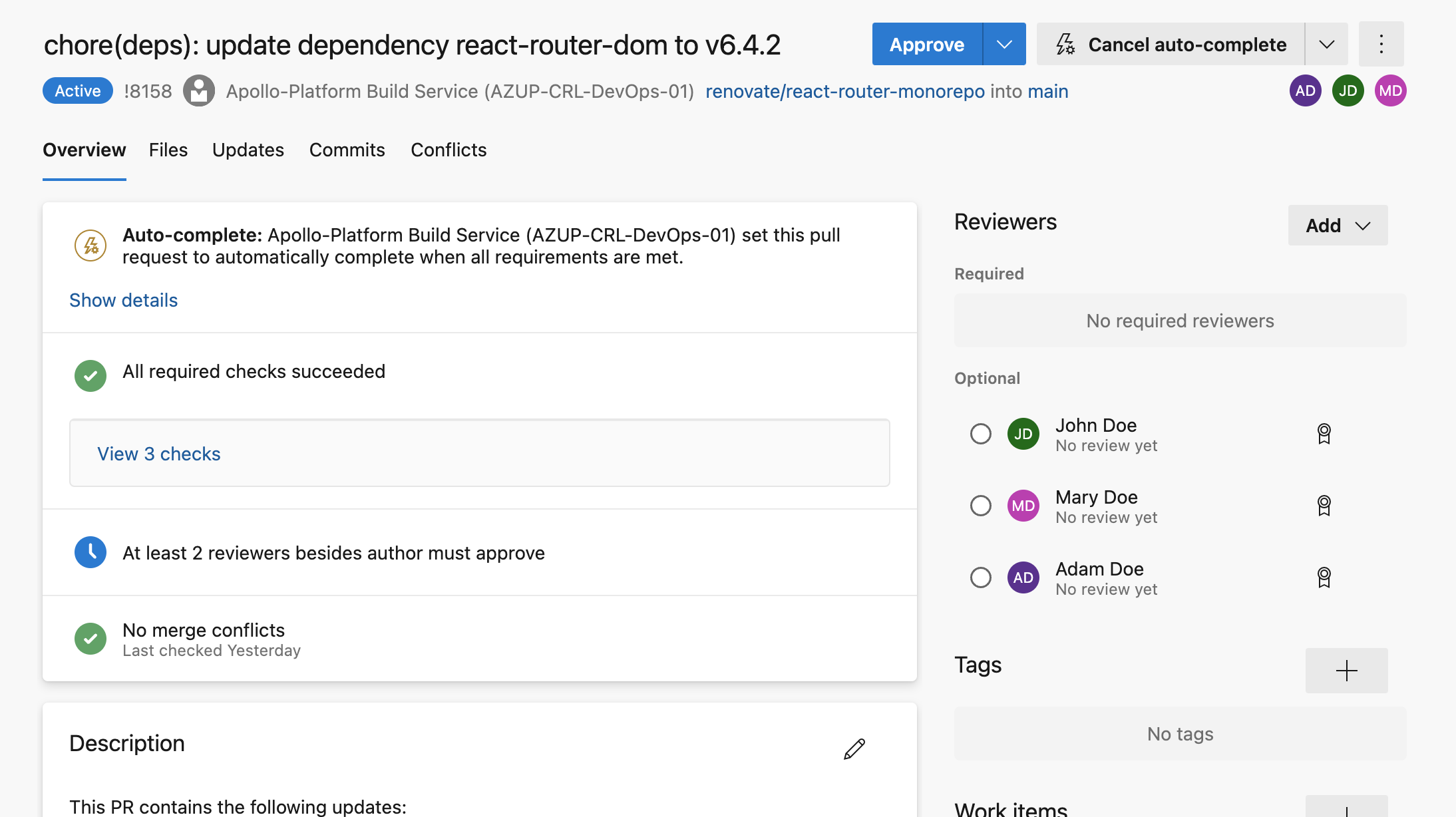
Task: Expand the Cancel auto-complete dropdown chevron
Action: 1326,45
